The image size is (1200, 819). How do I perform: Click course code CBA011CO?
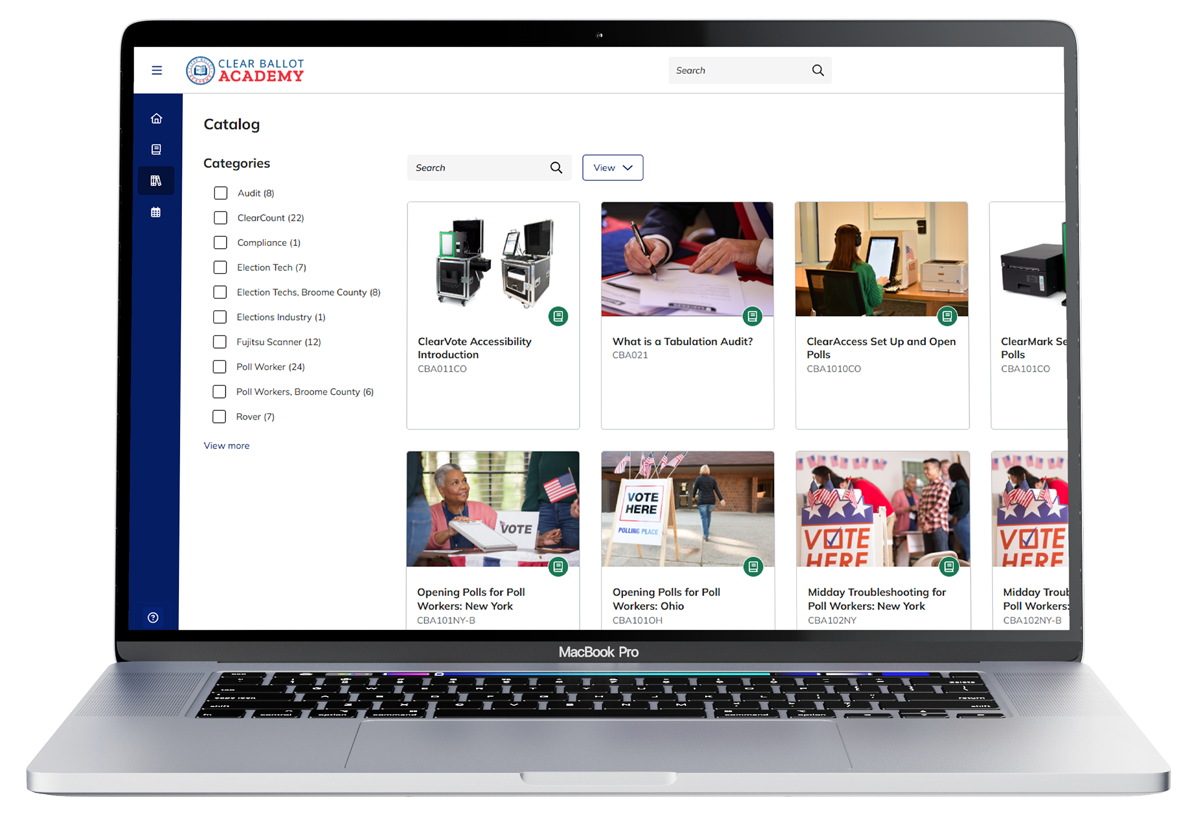442,369
